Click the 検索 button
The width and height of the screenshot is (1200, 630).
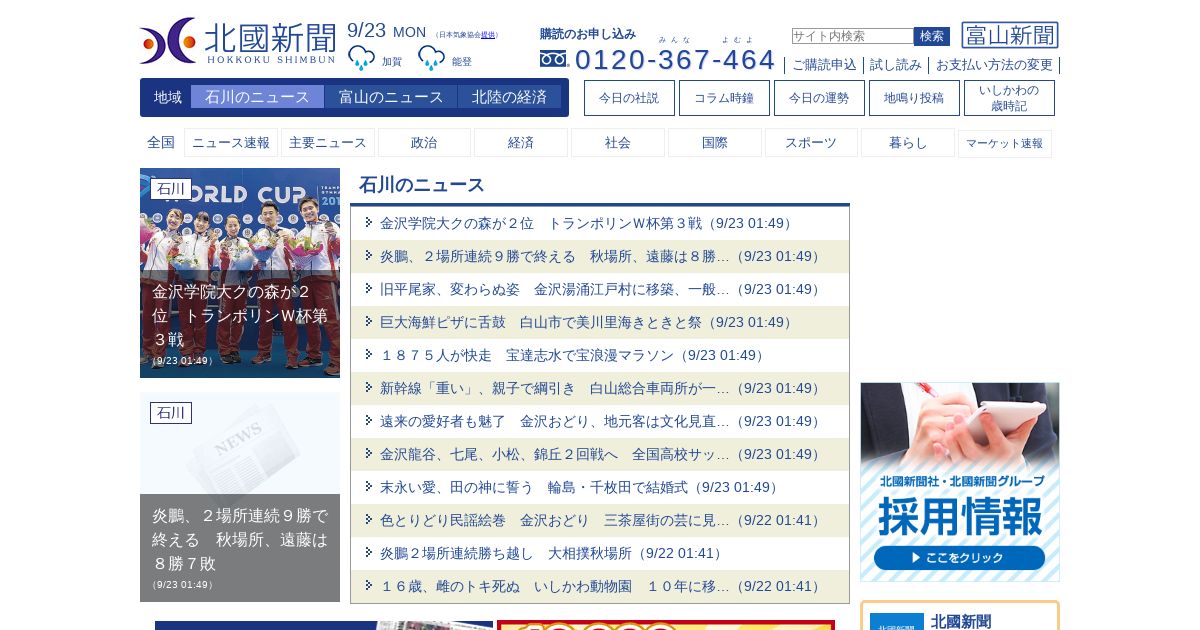click(932, 36)
